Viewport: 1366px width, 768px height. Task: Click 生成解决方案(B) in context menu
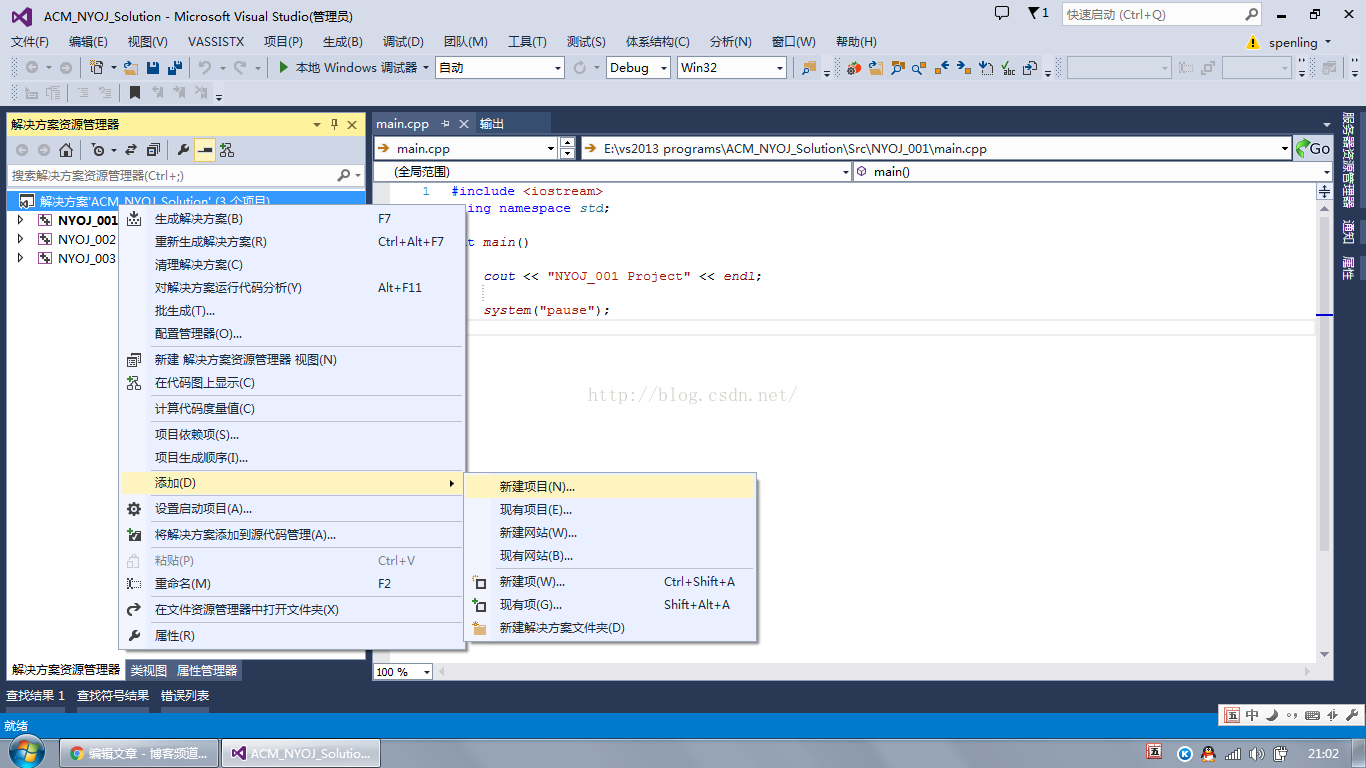(x=292, y=219)
